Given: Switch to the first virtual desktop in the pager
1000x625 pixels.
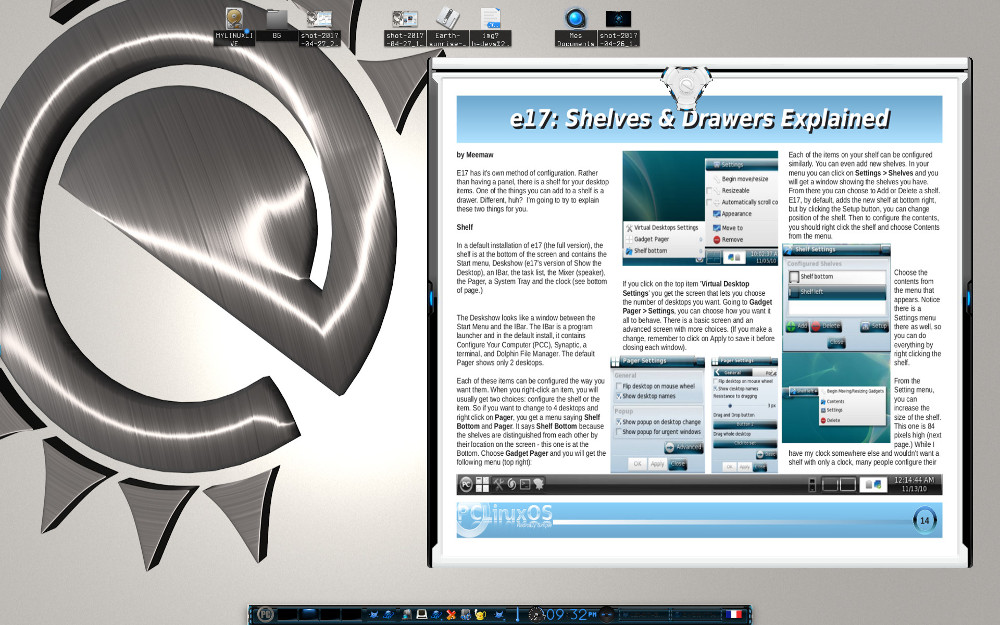Looking at the screenshot, I should click(287, 615).
